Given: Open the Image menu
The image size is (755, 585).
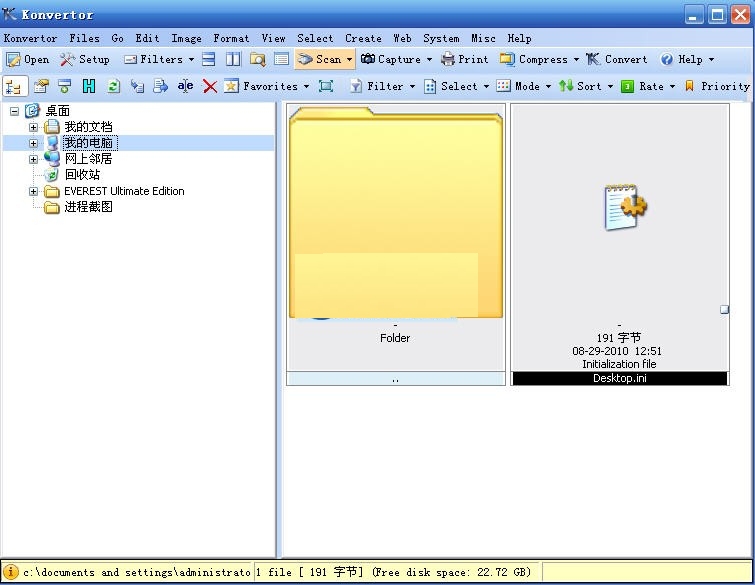Looking at the screenshot, I should pos(186,38).
